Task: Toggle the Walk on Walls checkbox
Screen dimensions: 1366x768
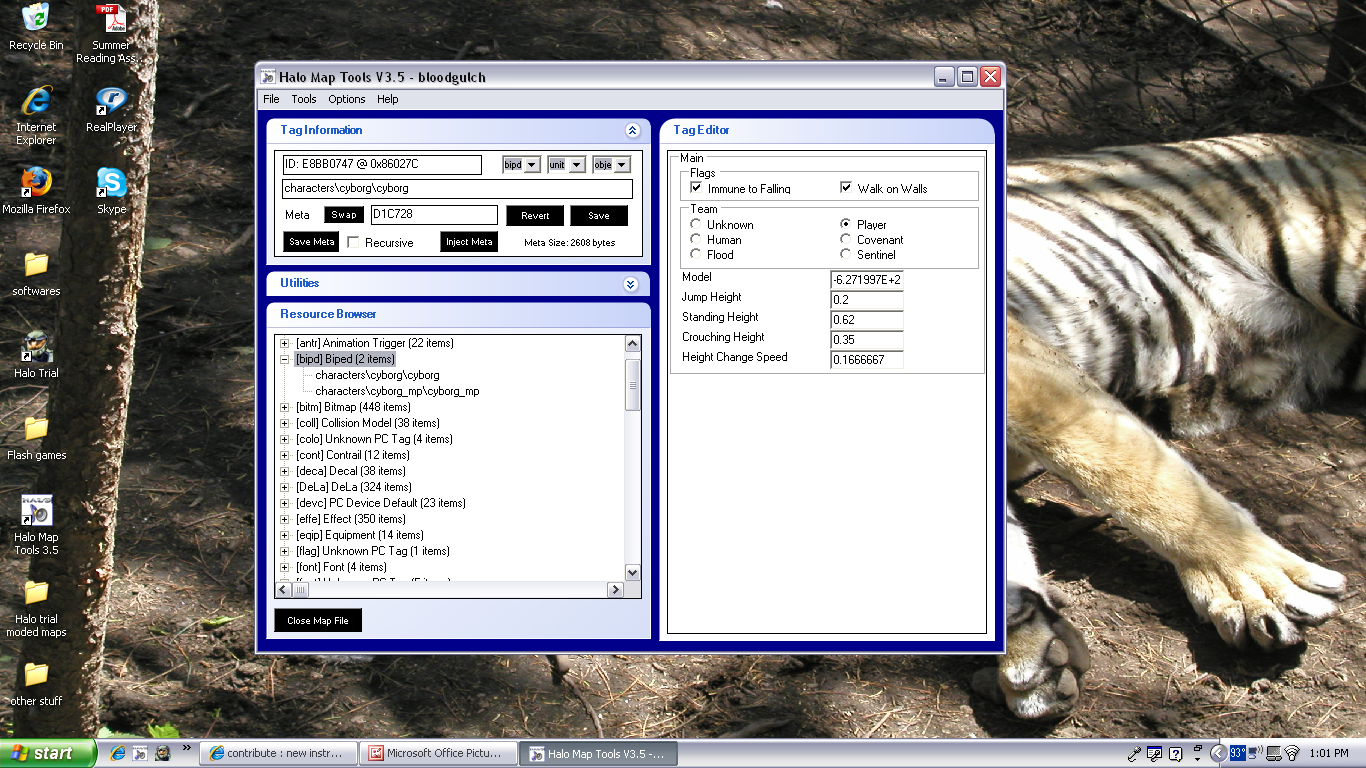Action: coord(846,188)
